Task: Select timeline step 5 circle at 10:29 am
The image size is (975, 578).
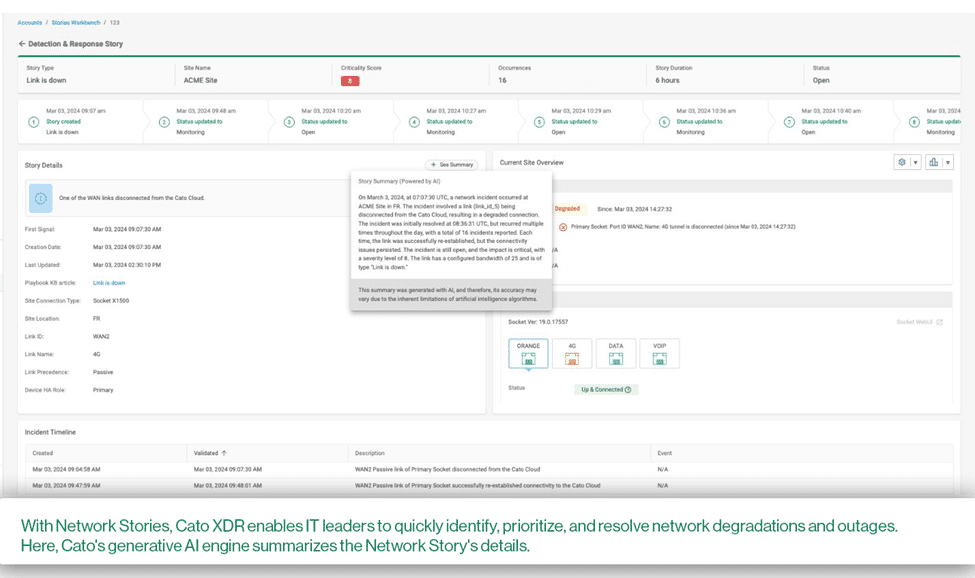Action: click(539, 122)
